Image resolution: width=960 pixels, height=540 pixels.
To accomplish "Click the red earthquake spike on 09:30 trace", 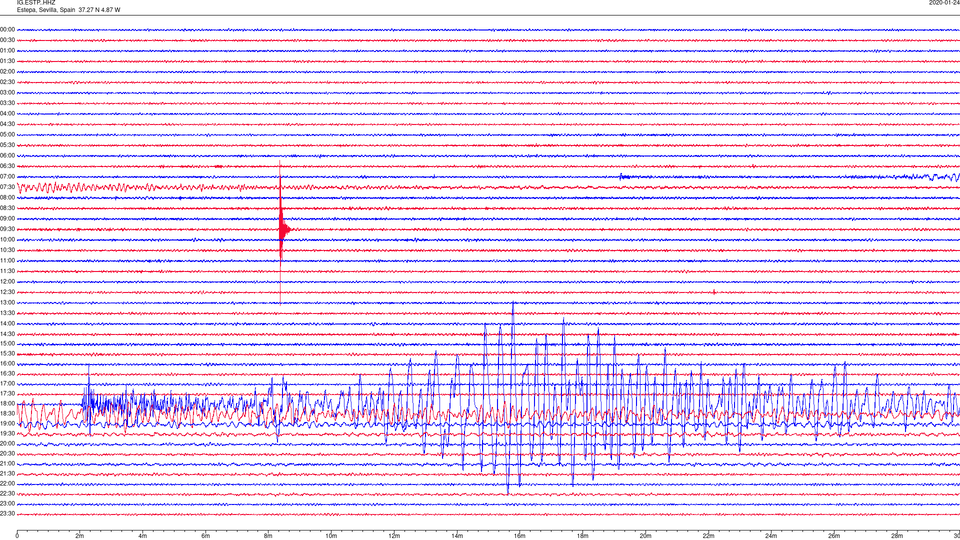I will [282, 230].
